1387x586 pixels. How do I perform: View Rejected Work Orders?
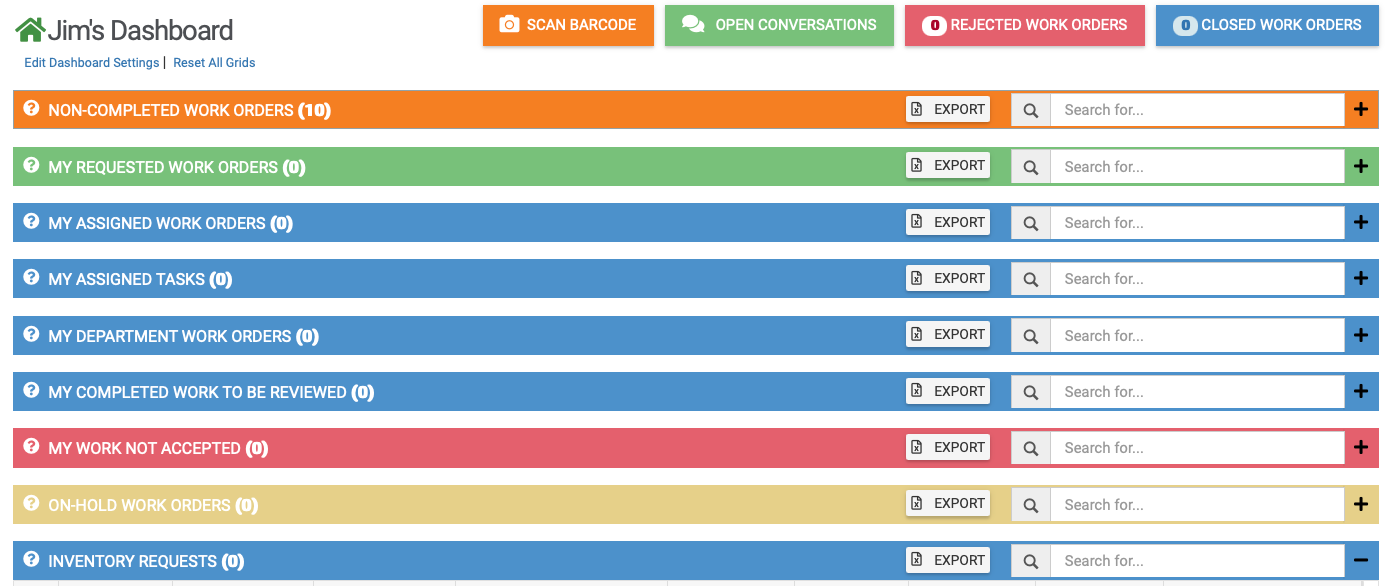1025,25
